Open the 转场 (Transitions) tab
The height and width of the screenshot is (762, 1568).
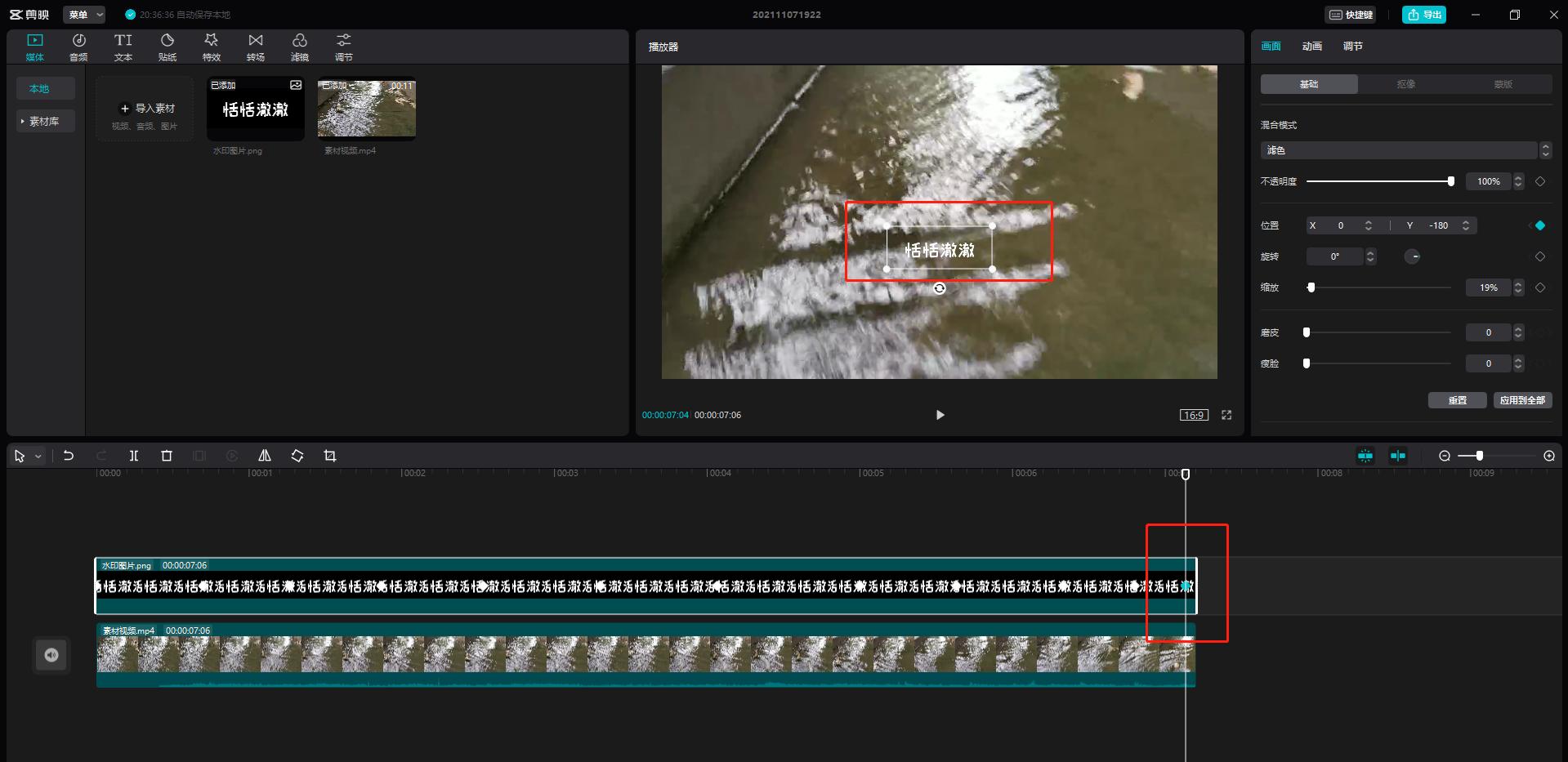[256, 47]
